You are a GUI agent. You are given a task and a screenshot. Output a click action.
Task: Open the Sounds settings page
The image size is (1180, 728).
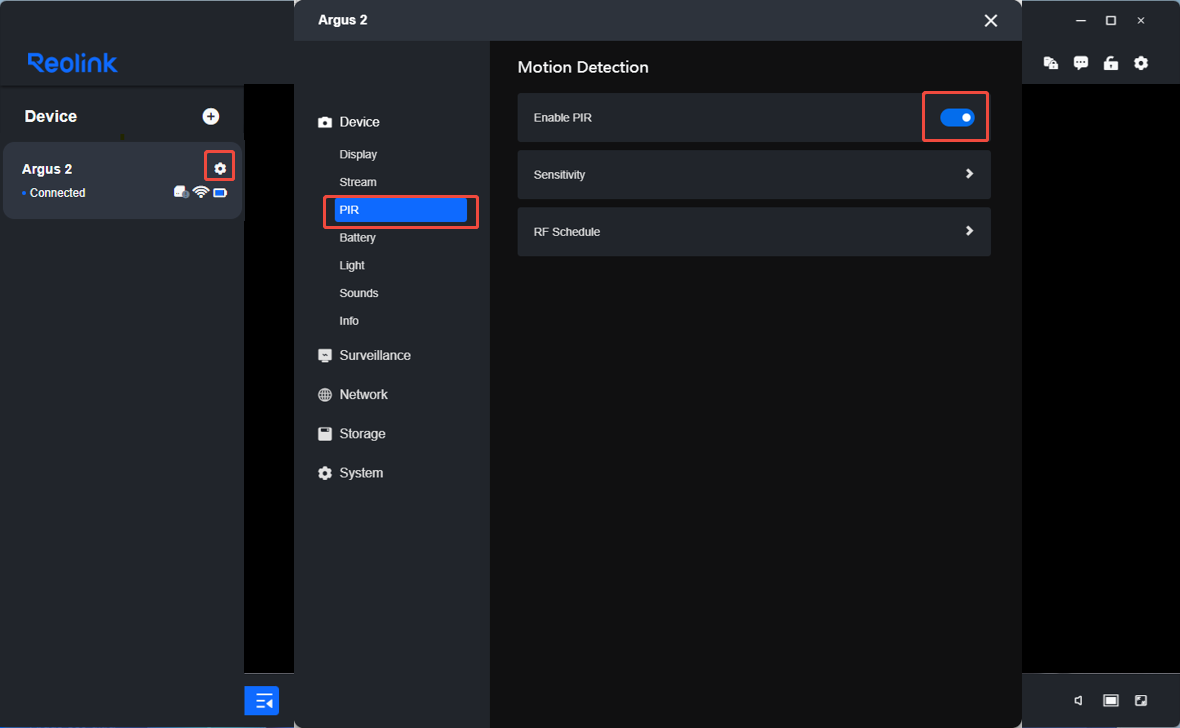pos(359,293)
